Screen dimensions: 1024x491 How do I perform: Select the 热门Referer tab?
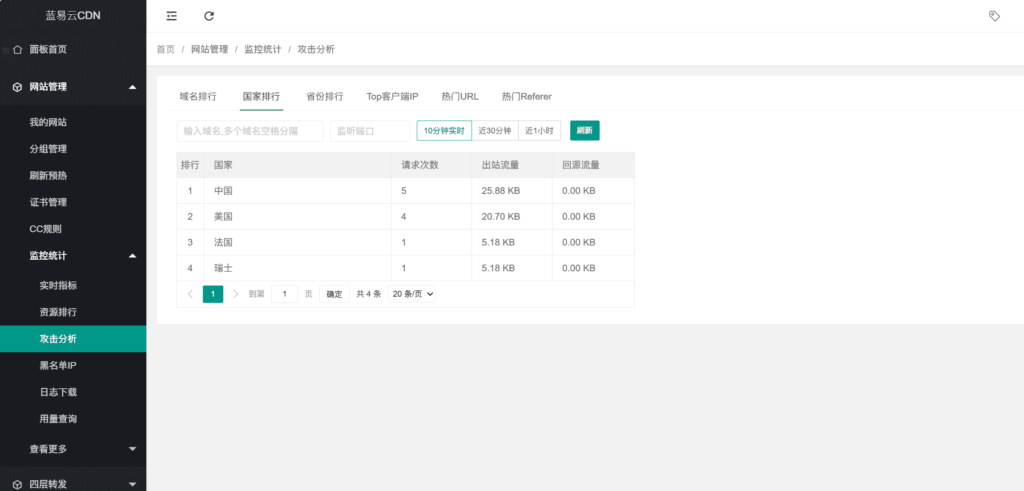[x=526, y=97]
